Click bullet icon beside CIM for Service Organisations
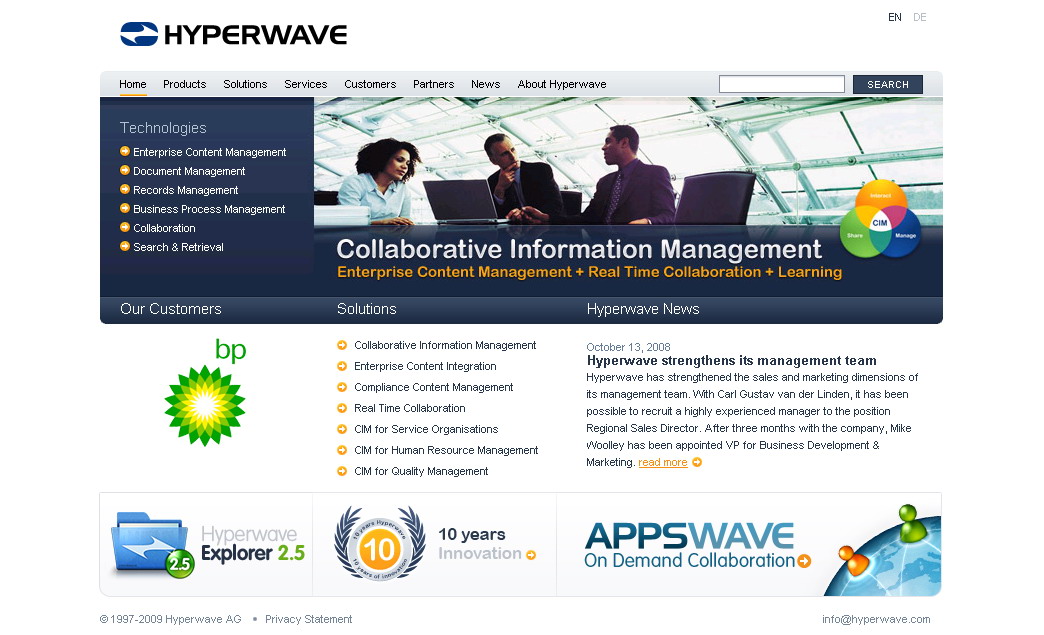This screenshot has height=635, width=1044. [342, 429]
